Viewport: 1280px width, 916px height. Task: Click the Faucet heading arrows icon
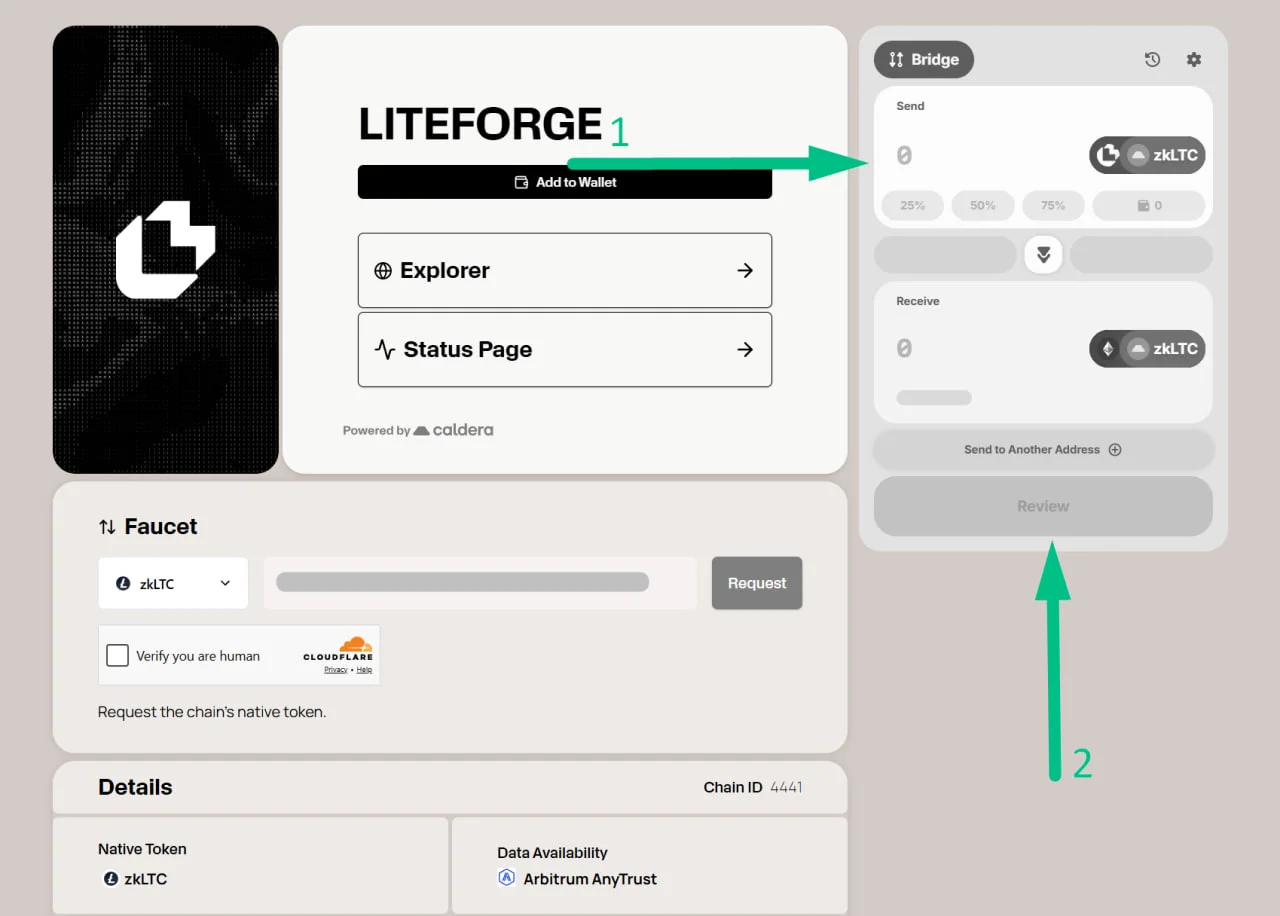pos(107,527)
